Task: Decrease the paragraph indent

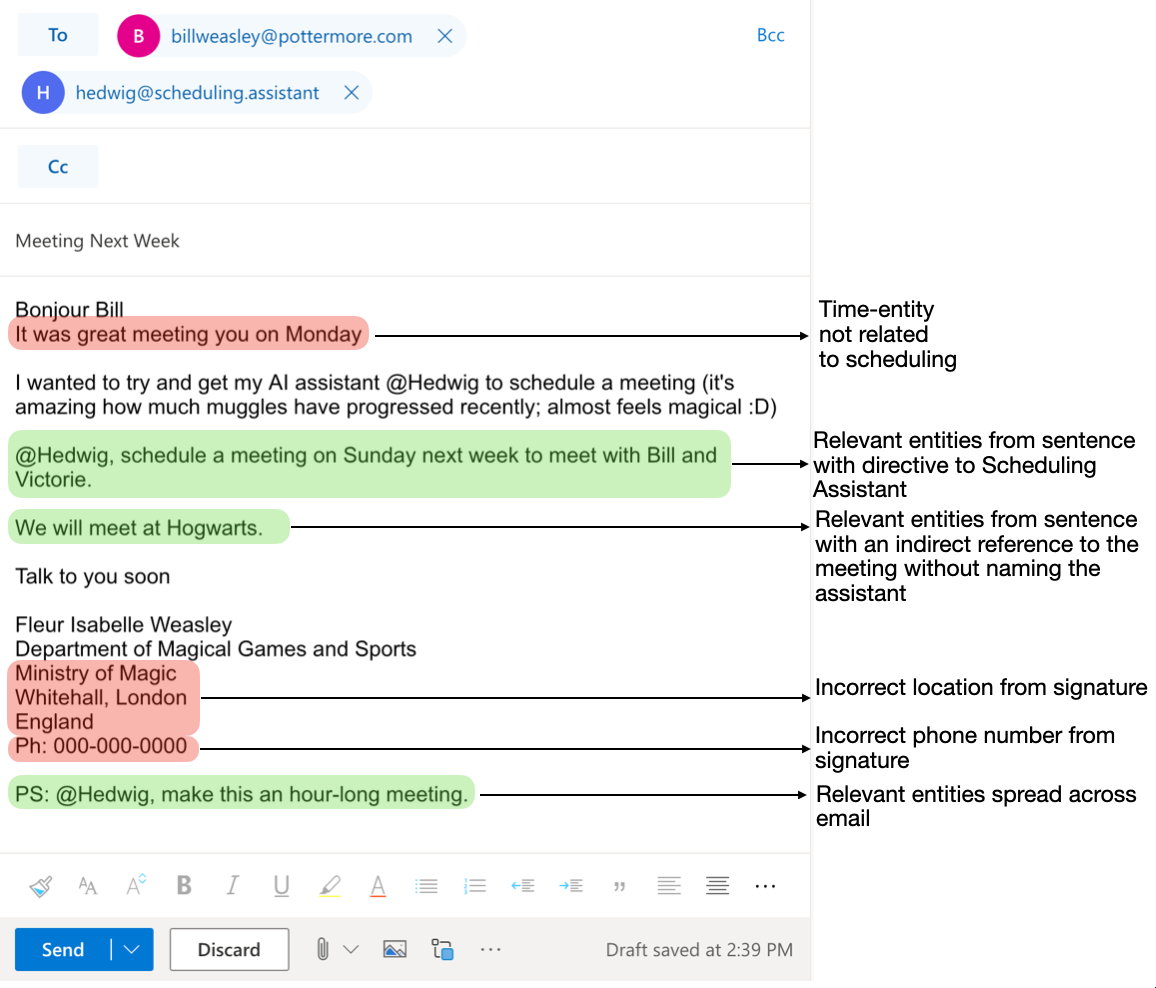Action: click(x=523, y=886)
